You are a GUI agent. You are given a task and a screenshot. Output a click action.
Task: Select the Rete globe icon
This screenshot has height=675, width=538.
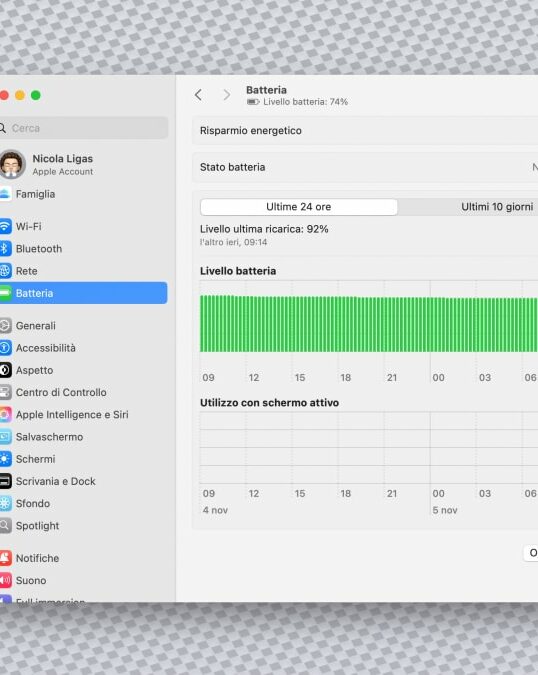[x=5, y=271]
